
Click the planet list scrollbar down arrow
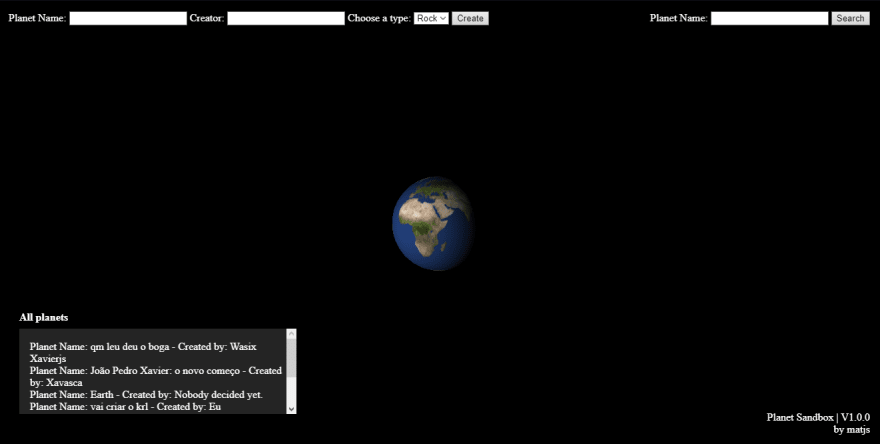tap(291, 409)
